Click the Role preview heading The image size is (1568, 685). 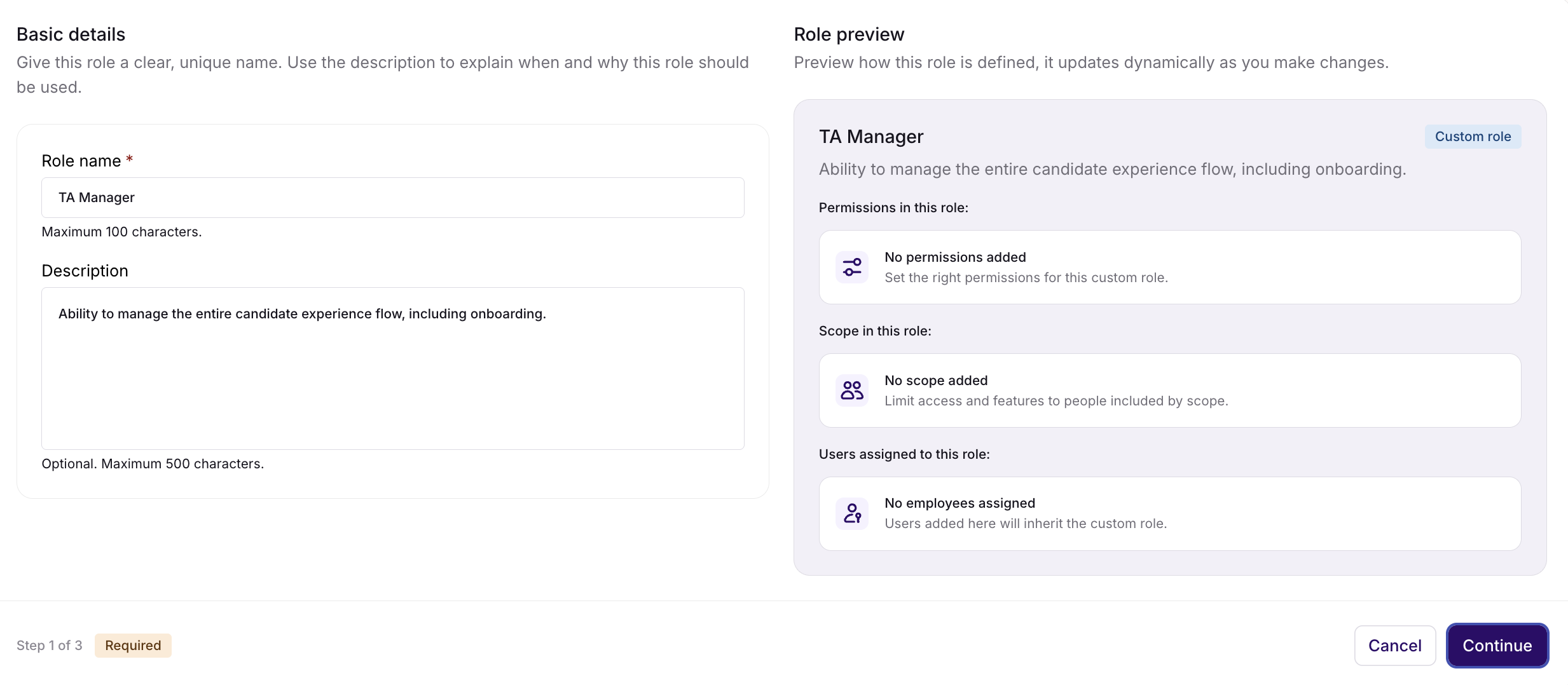(849, 34)
